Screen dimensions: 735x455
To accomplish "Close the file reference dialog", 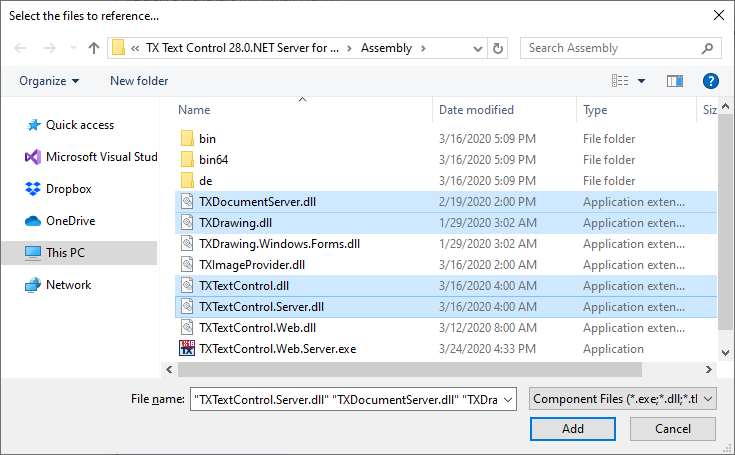I will point(719,15).
